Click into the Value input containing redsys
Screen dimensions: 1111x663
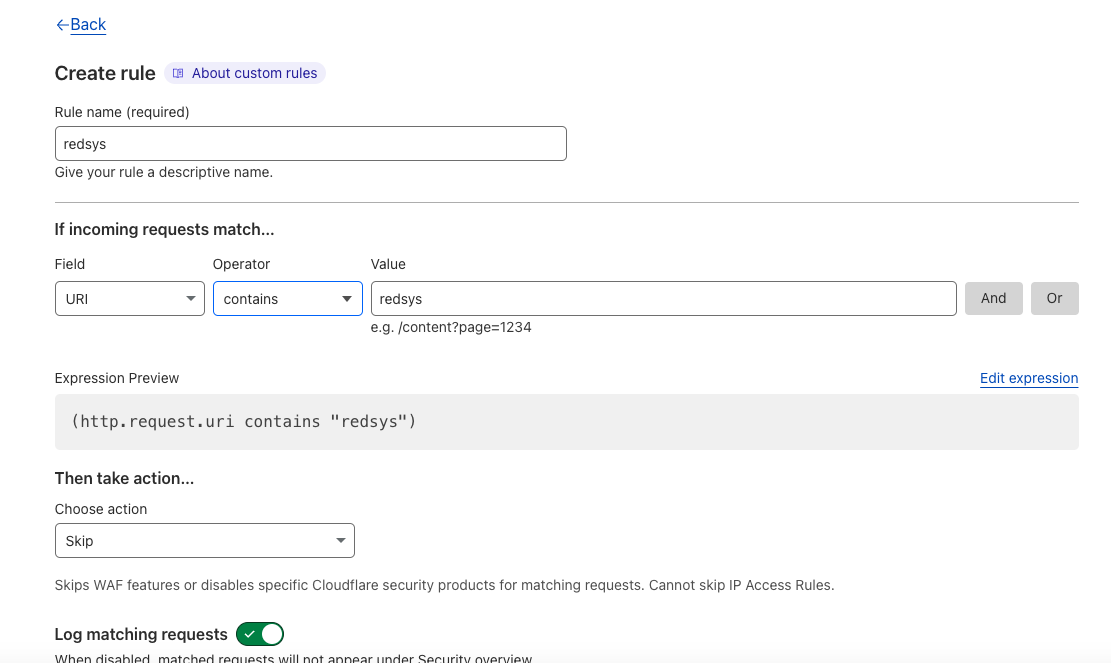click(x=663, y=299)
